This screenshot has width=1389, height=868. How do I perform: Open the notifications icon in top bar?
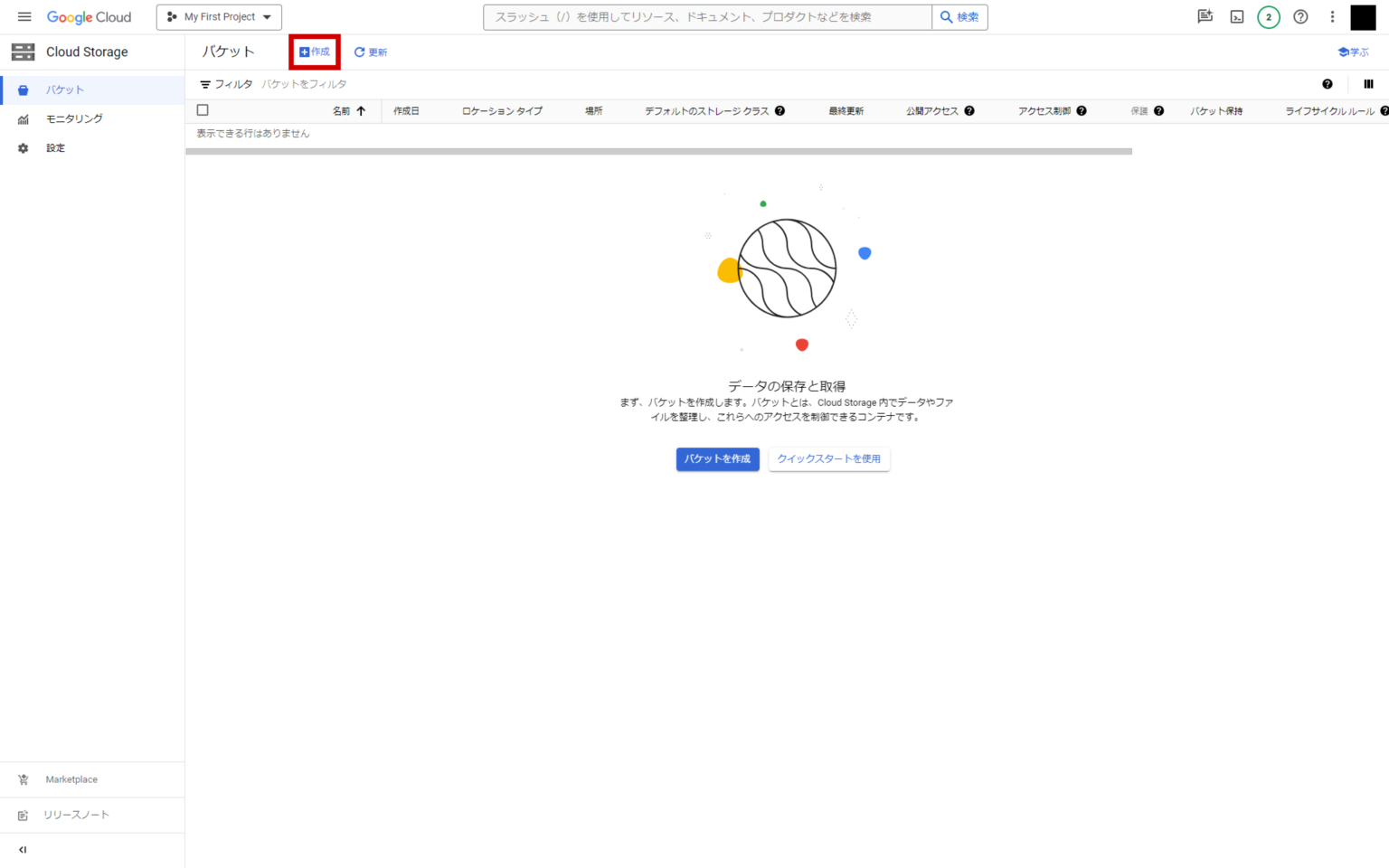pos(1205,16)
